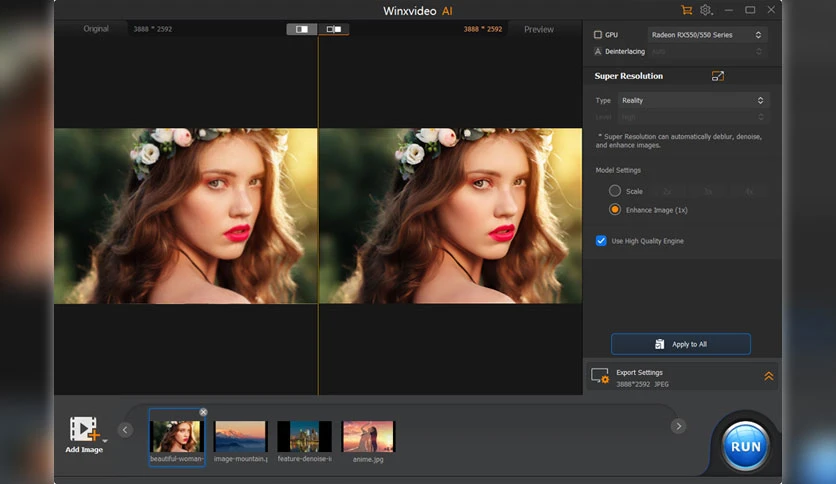Select the Scale radio button
Screen dimensions: 836x484
click(x=615, y=191)
